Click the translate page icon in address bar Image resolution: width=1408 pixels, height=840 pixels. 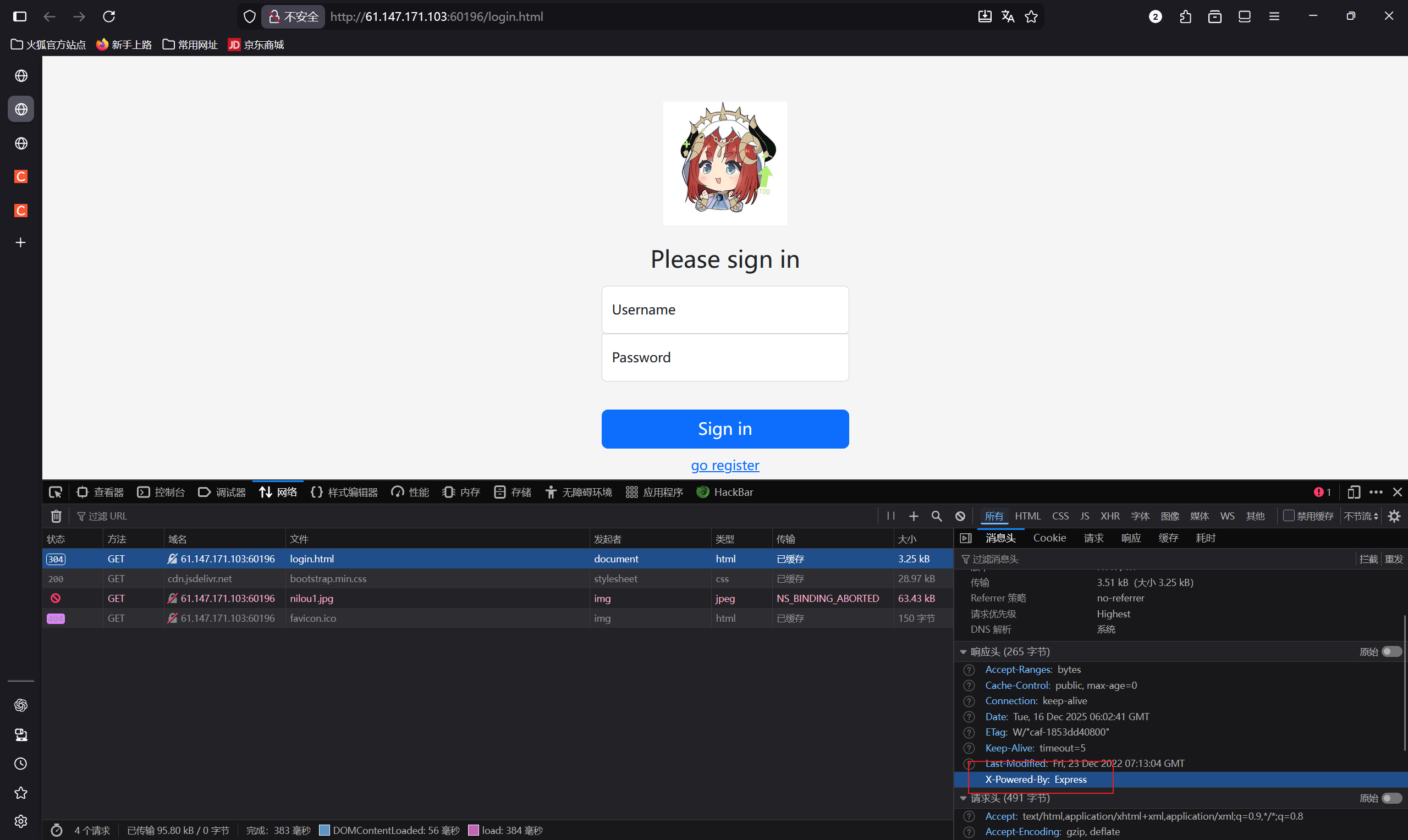click(1008, 16)
